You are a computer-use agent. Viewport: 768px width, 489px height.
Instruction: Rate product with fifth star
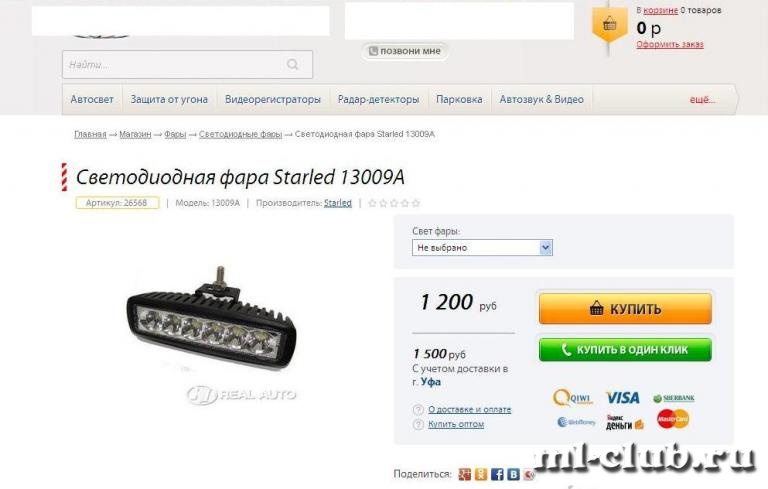pyautogui.click(x=416, y=203)
